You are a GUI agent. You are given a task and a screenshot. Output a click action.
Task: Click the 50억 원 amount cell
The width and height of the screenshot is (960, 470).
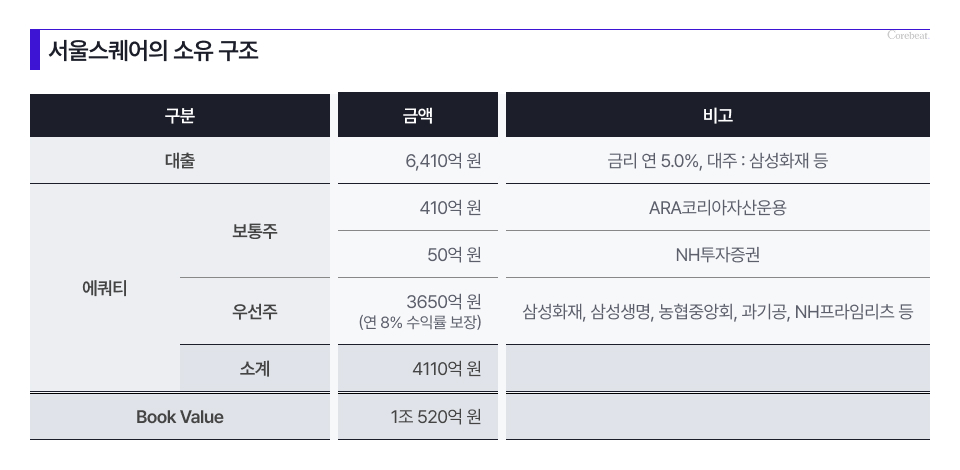click(418, 255)
